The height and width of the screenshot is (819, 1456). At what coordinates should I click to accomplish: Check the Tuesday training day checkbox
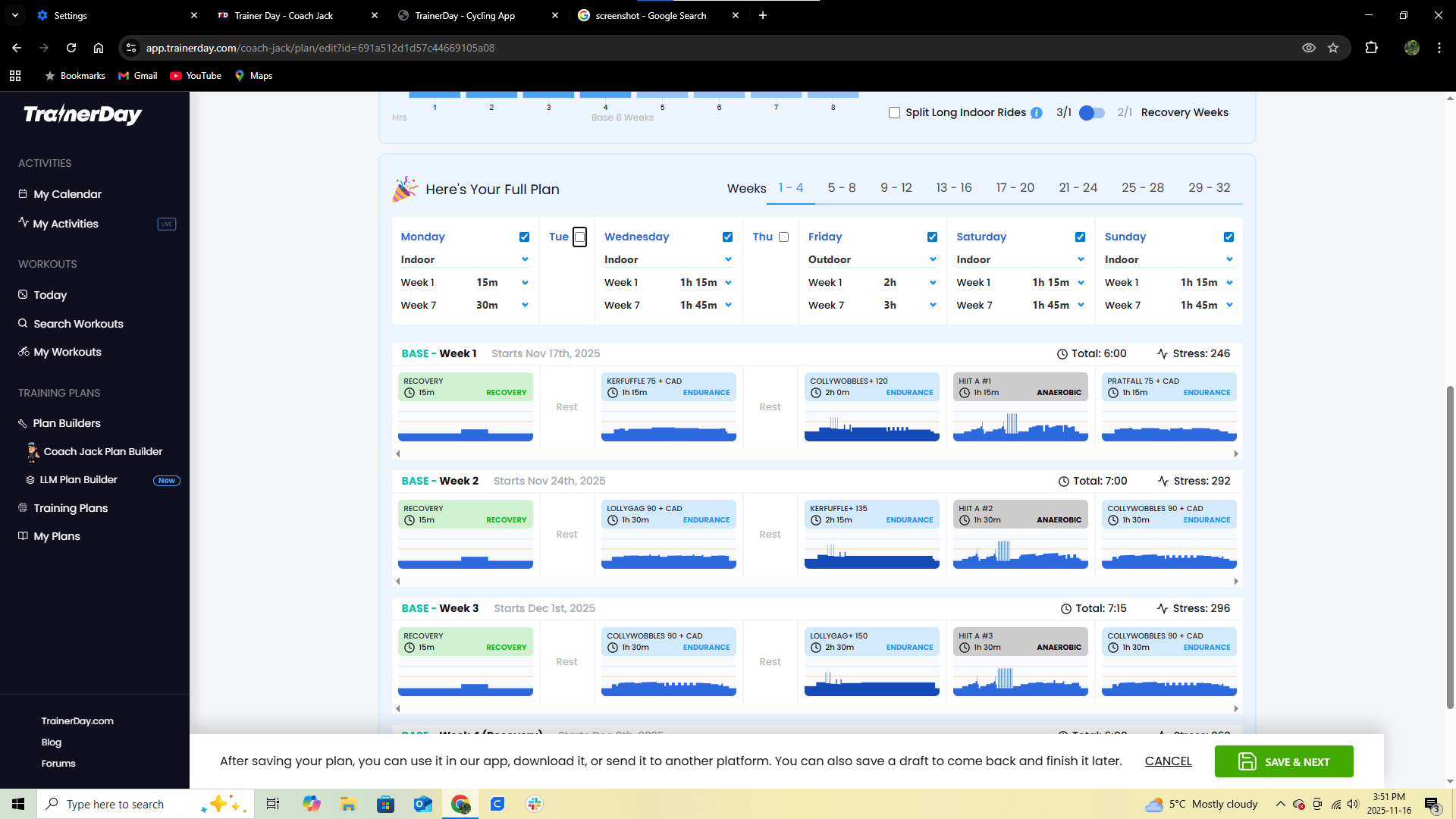pos(579,237)
